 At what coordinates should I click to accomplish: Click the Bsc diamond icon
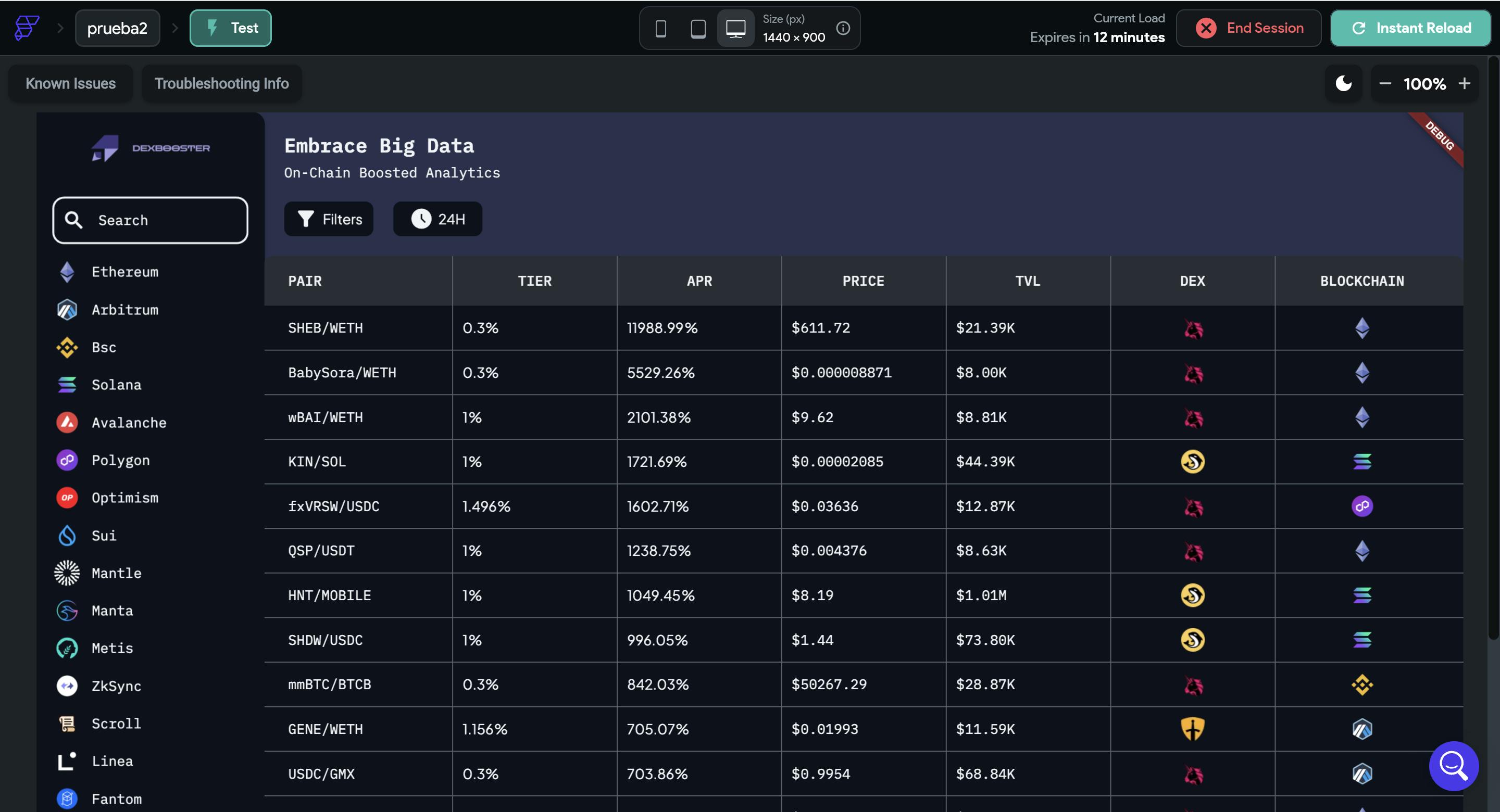pos(67,348)
